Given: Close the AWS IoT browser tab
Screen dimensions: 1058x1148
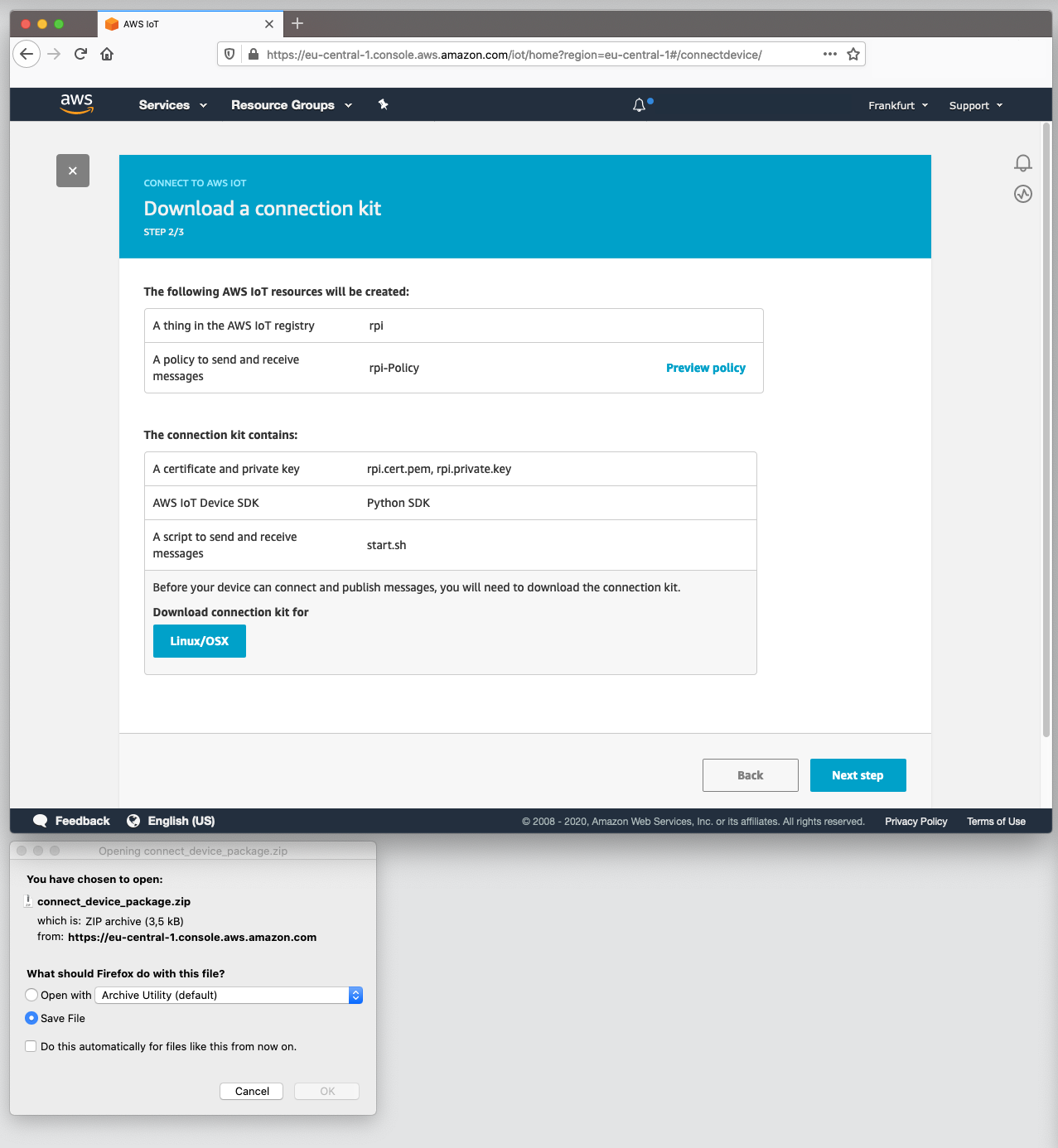Looking at the screenshot, I should [x=269, y=24].
